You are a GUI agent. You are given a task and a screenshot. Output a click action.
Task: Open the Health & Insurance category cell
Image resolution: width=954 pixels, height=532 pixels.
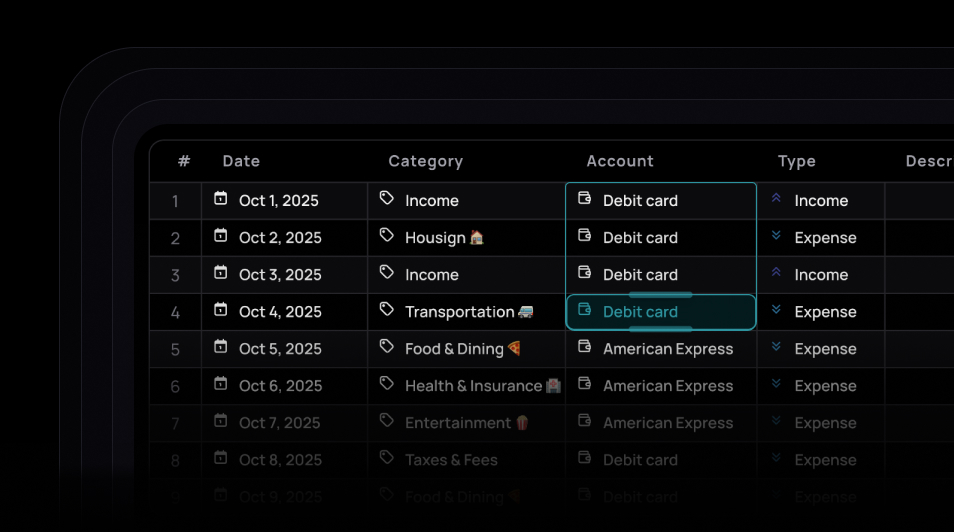tap(473, 386)
